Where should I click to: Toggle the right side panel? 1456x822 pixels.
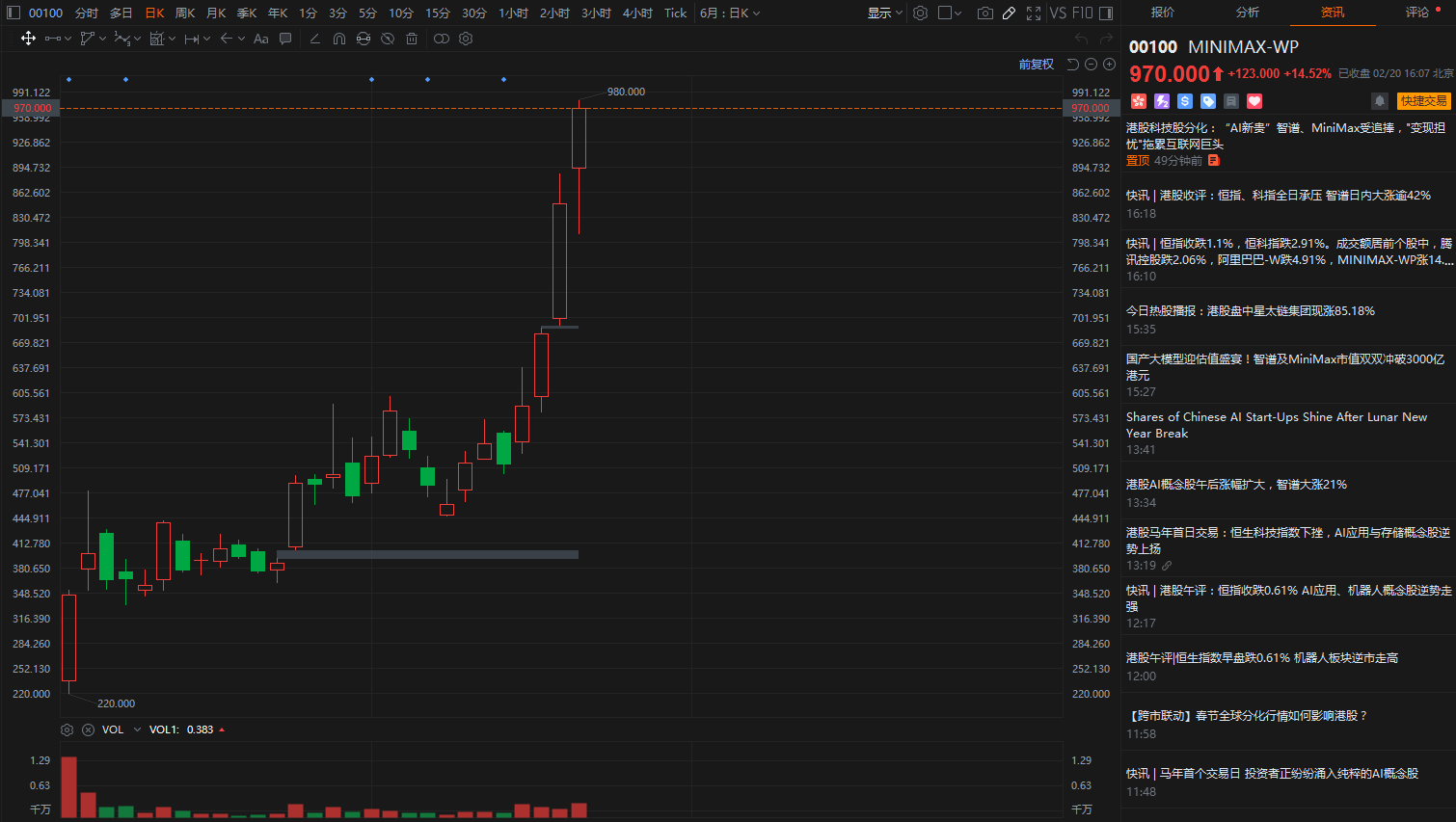[1106, 13]
